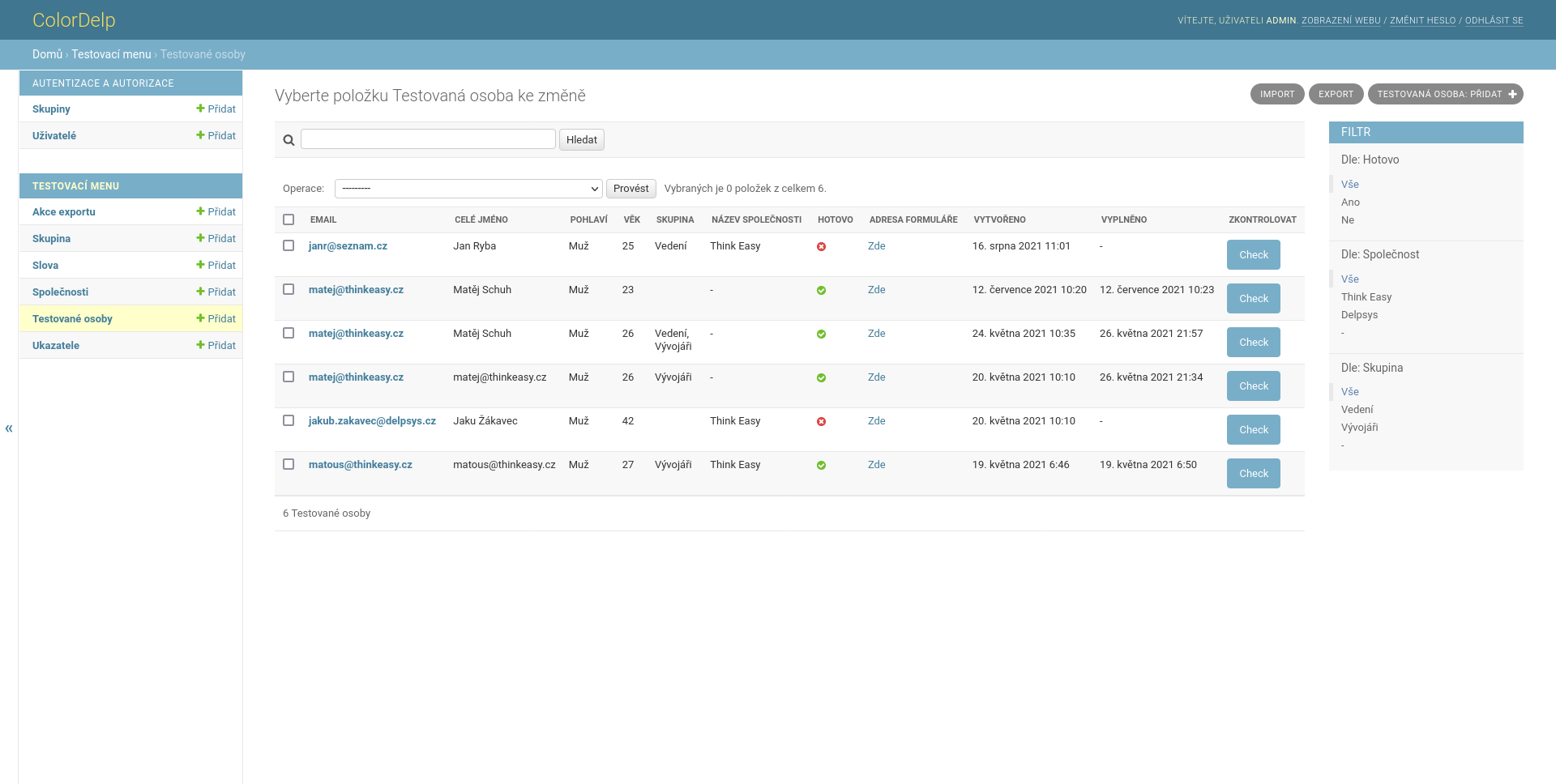Open the Operace action dropdown
This screenshot has height=784, width=1556.
[x=468, y=189]
